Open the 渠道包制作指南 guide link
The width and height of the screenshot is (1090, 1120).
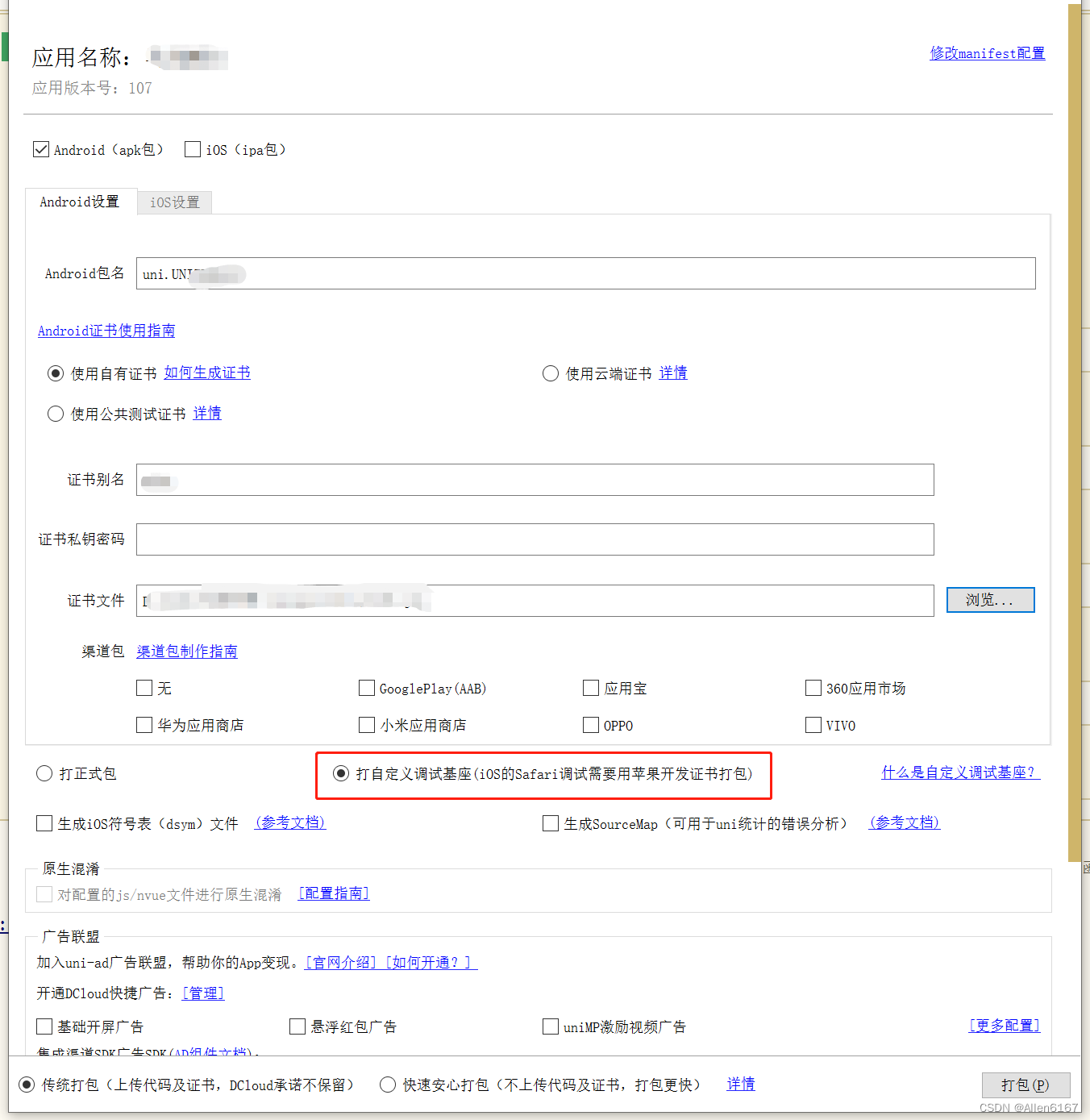tap(186, 651)
